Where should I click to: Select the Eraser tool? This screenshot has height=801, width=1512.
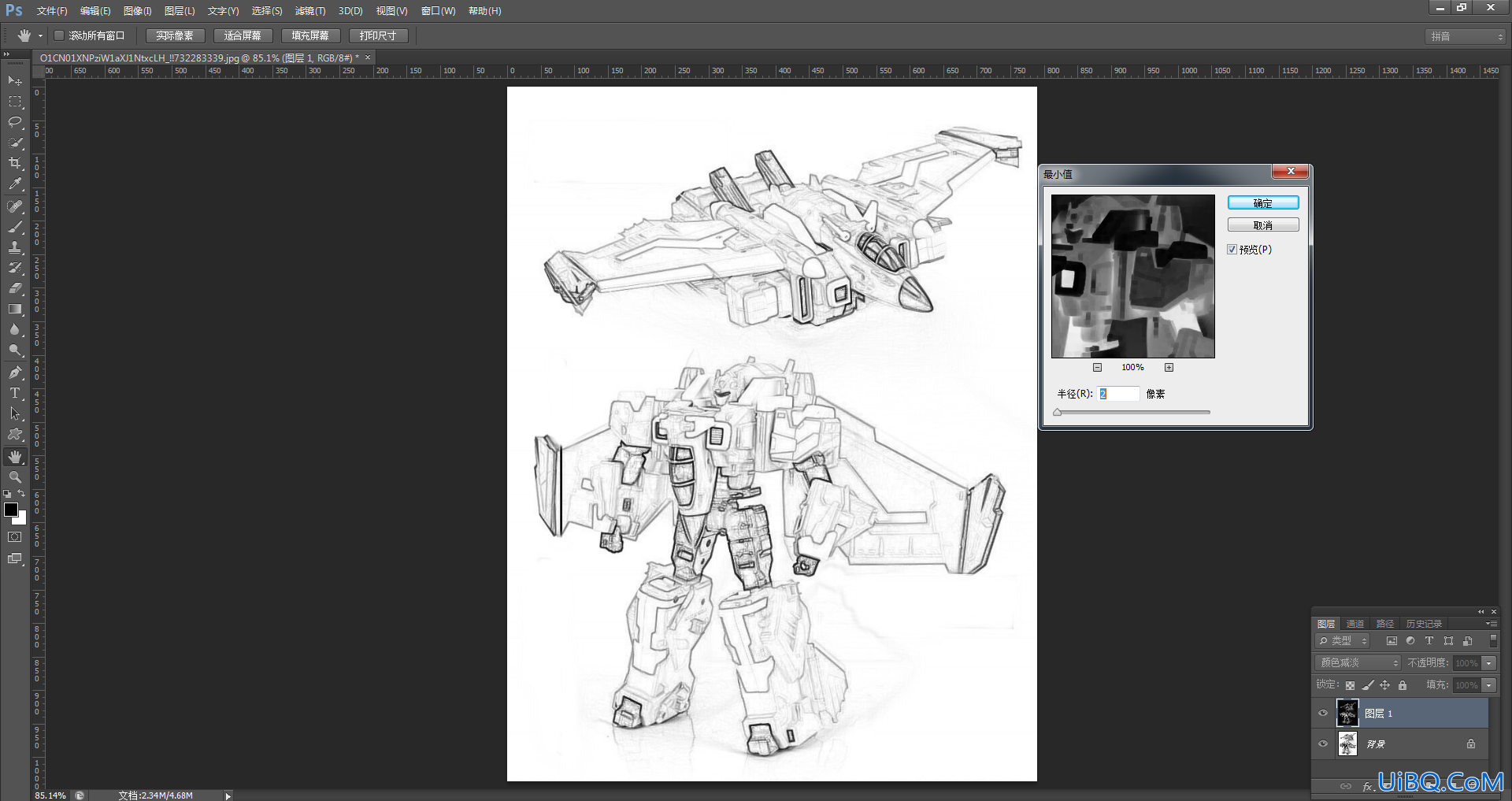click(15, 288)
